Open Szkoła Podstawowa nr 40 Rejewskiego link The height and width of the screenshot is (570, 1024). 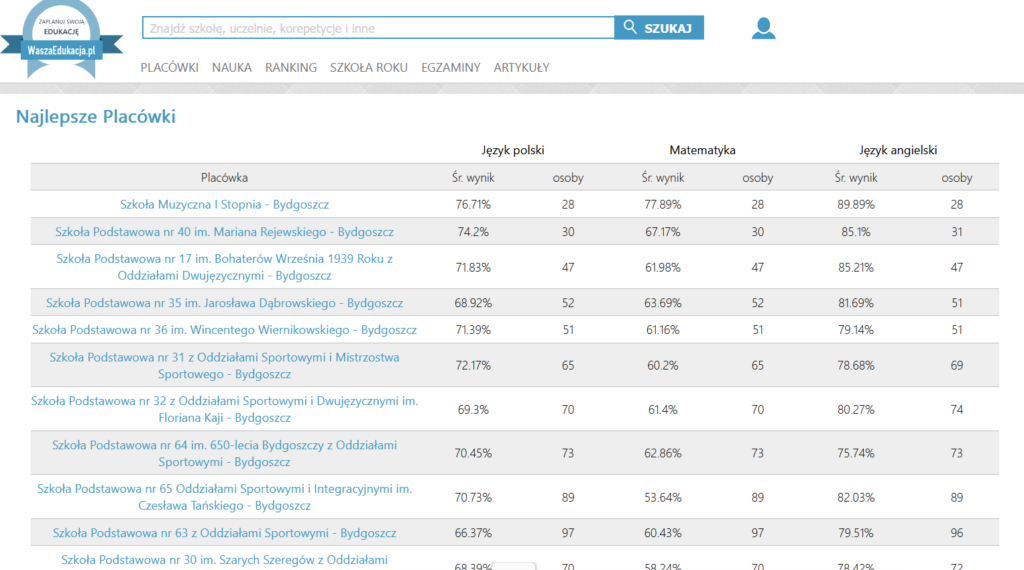pos(224,232)
